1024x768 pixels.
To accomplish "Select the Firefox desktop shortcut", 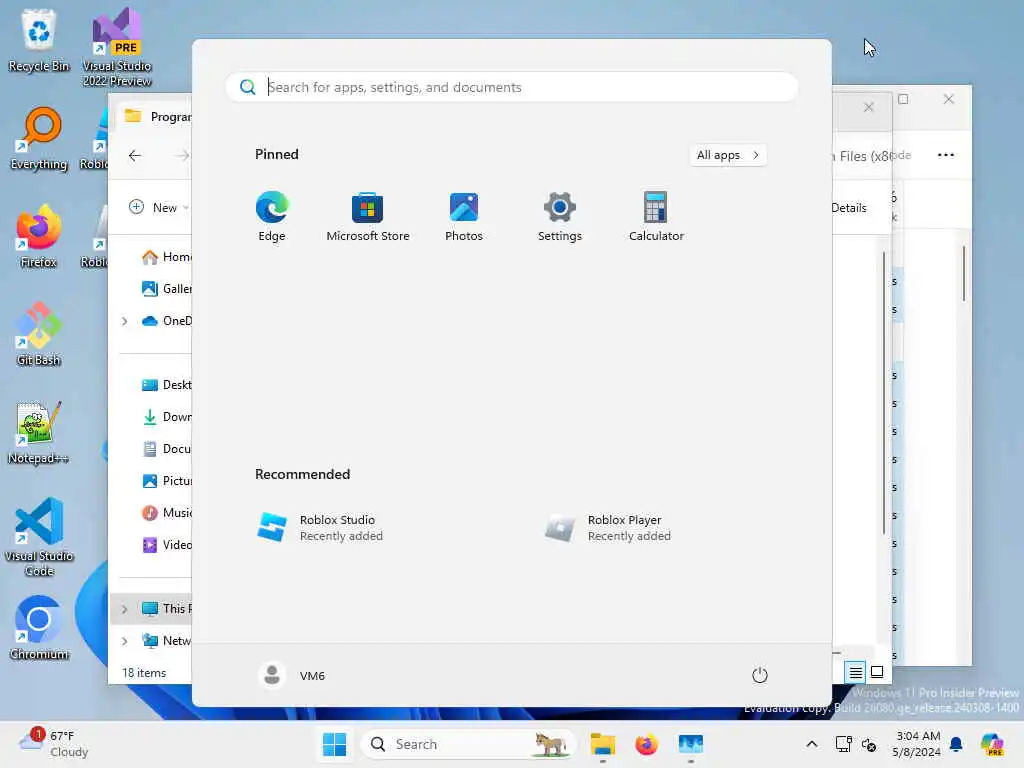I will click(x=39, y=236).
